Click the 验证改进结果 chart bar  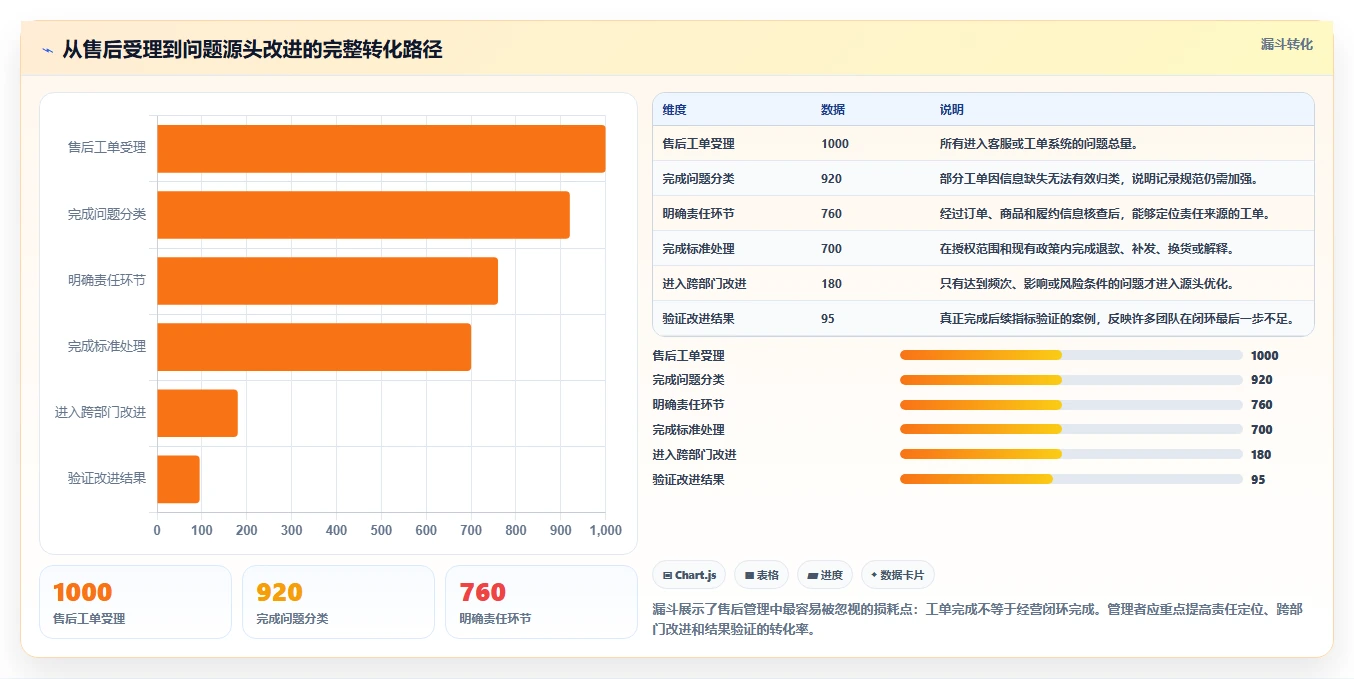178,479
